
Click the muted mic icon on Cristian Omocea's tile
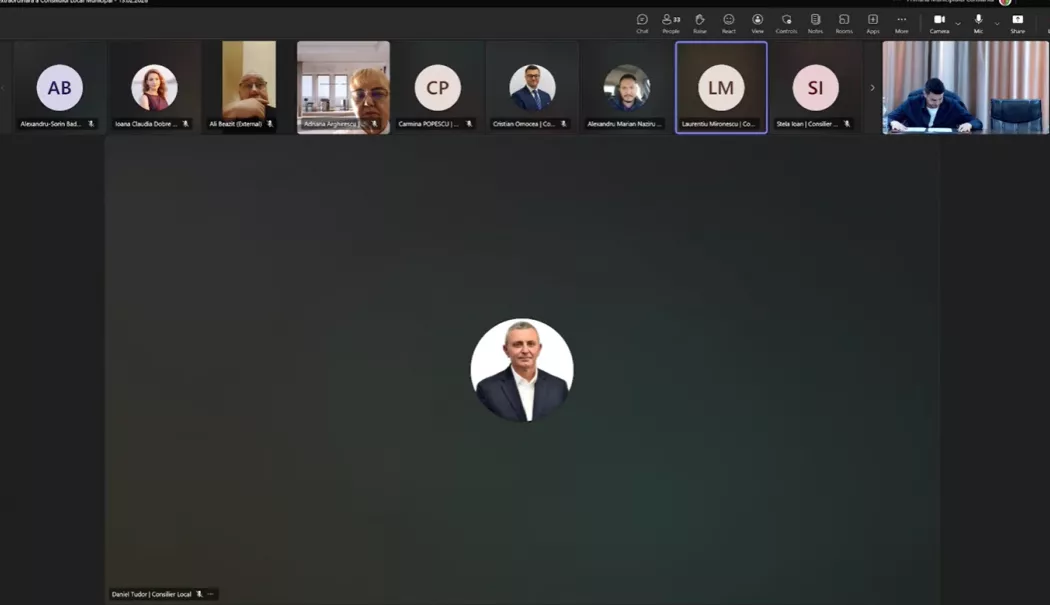(x=563, y=124)
